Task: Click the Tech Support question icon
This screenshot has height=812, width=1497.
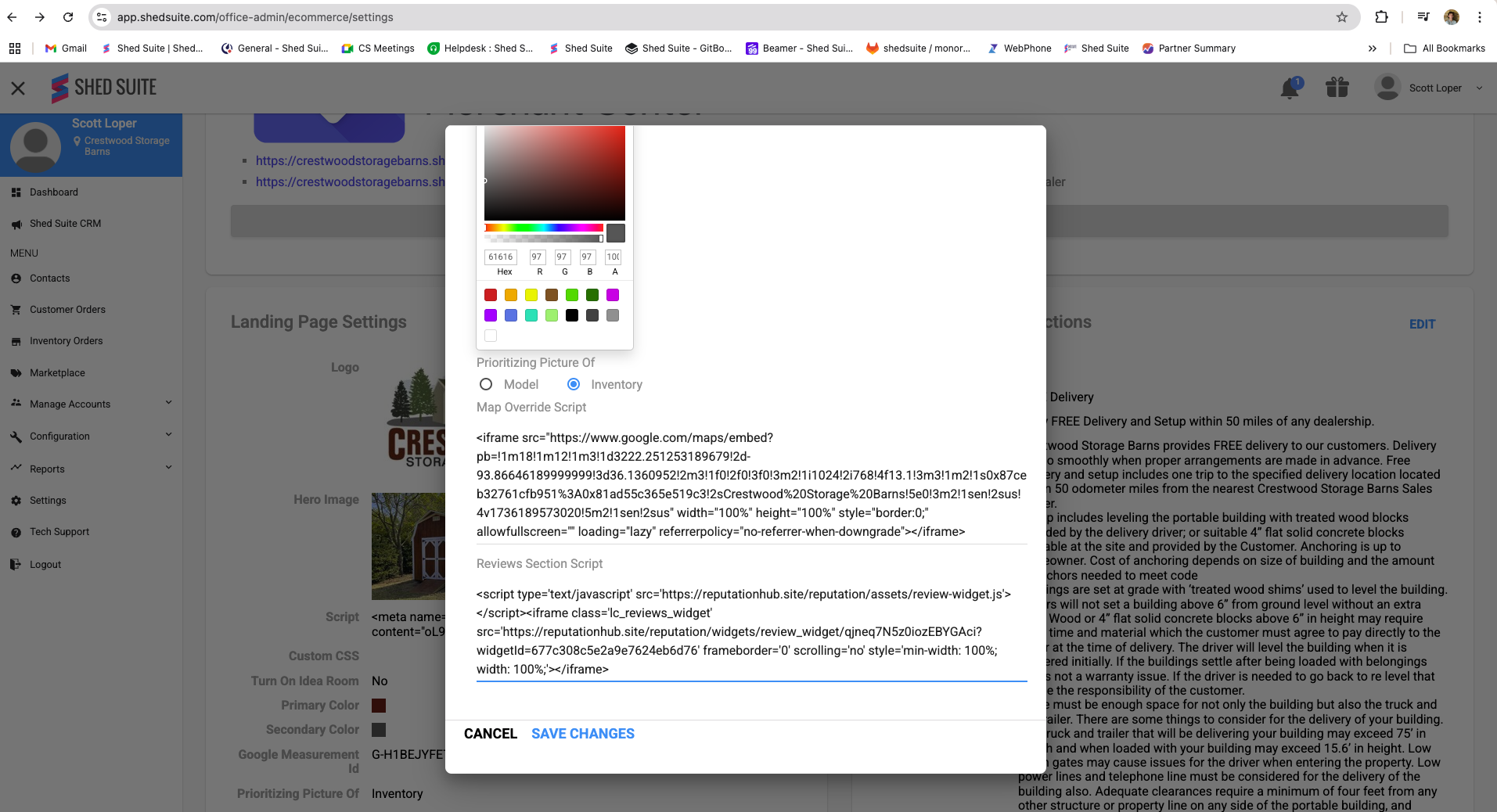Action: 16,532
